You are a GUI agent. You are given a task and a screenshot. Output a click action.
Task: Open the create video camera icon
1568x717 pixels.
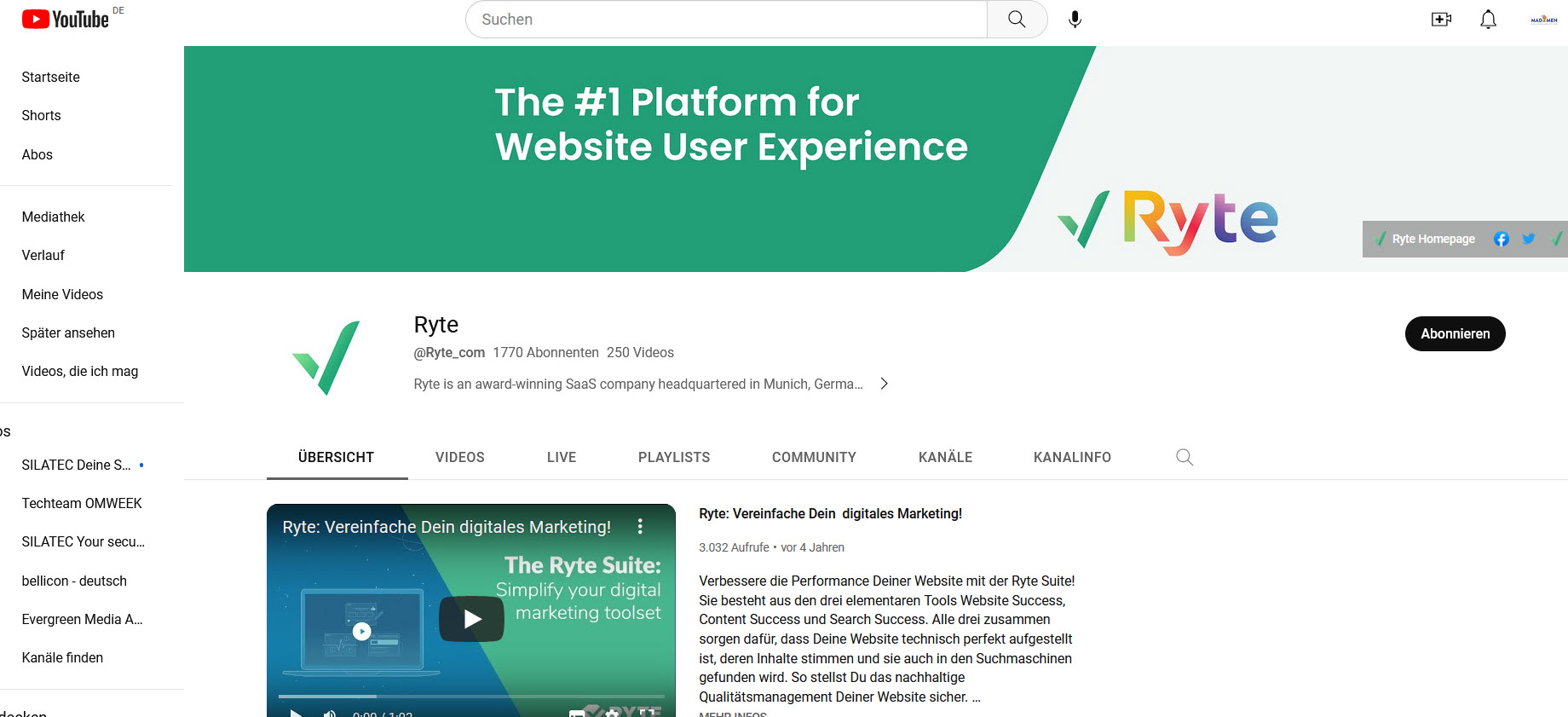tap(1441, 19)
